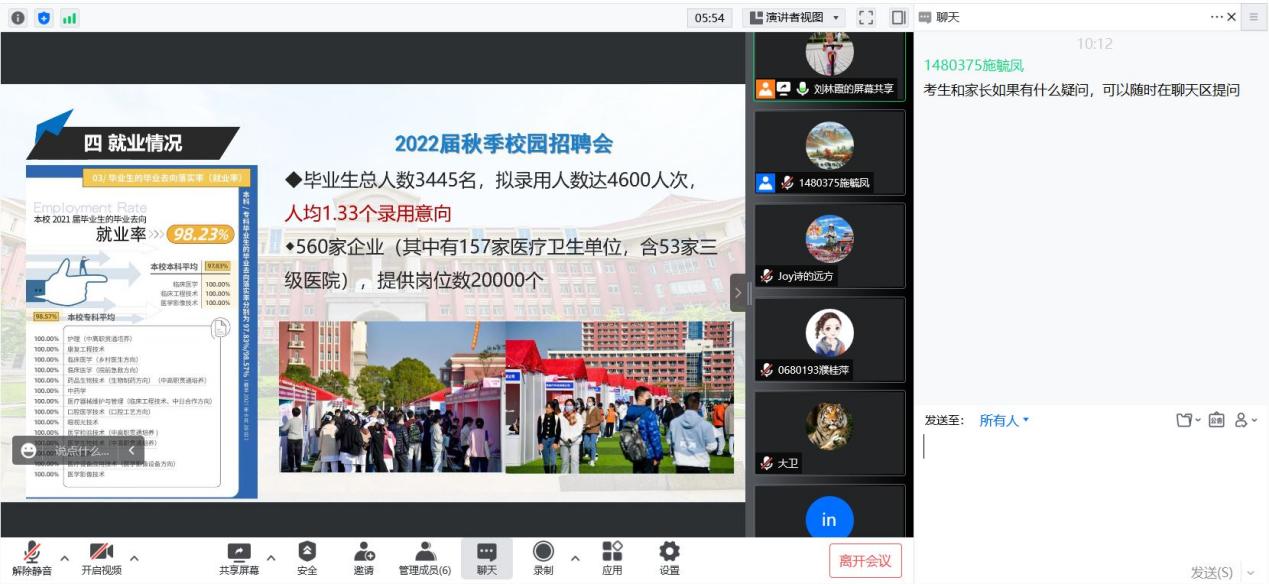Turn on camera with 开启视频

click(101, 558)
